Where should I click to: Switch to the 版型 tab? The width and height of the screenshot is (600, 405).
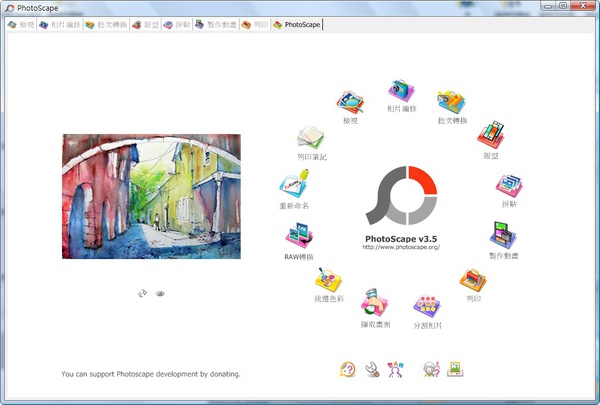145,25
